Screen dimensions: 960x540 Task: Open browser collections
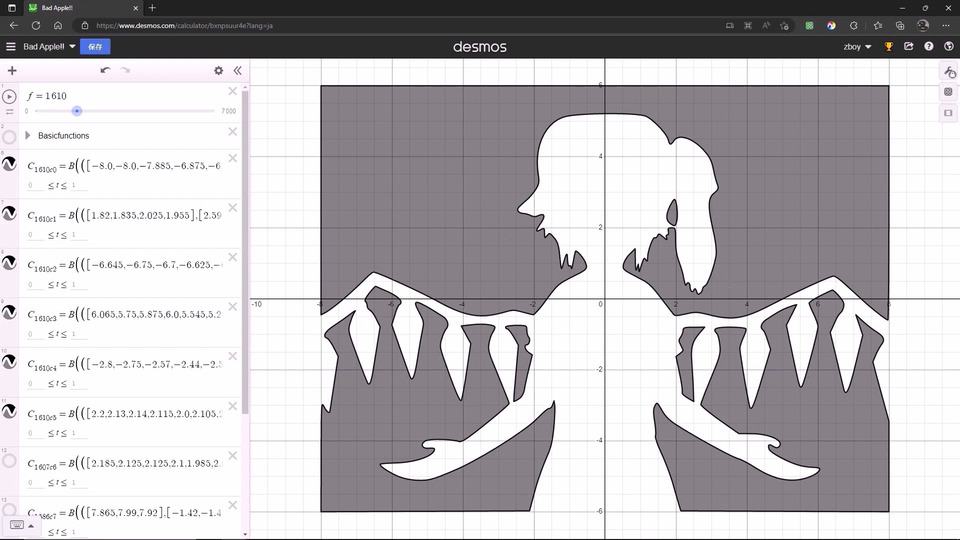coord(900,26)
